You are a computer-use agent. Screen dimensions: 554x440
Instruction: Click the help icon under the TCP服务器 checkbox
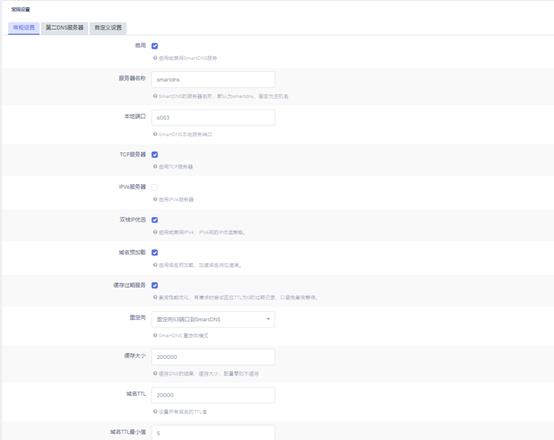pyautogui.click(x=155, y=166)
